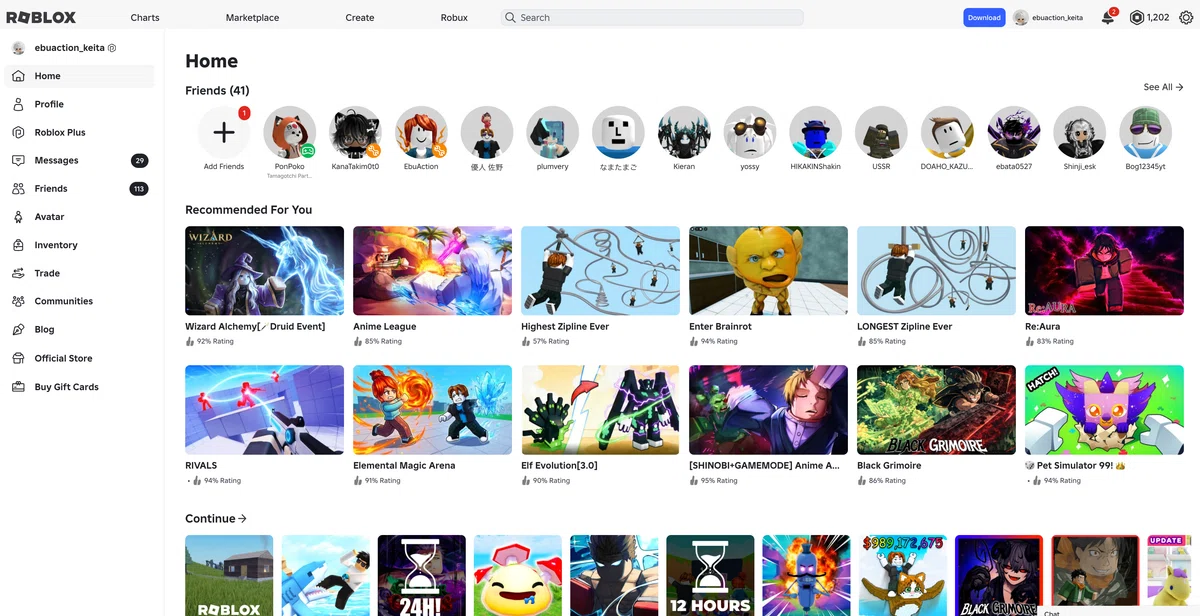Open USSR friend avatar
Screen dimensions: 1200x616
(x=881, y=132)
